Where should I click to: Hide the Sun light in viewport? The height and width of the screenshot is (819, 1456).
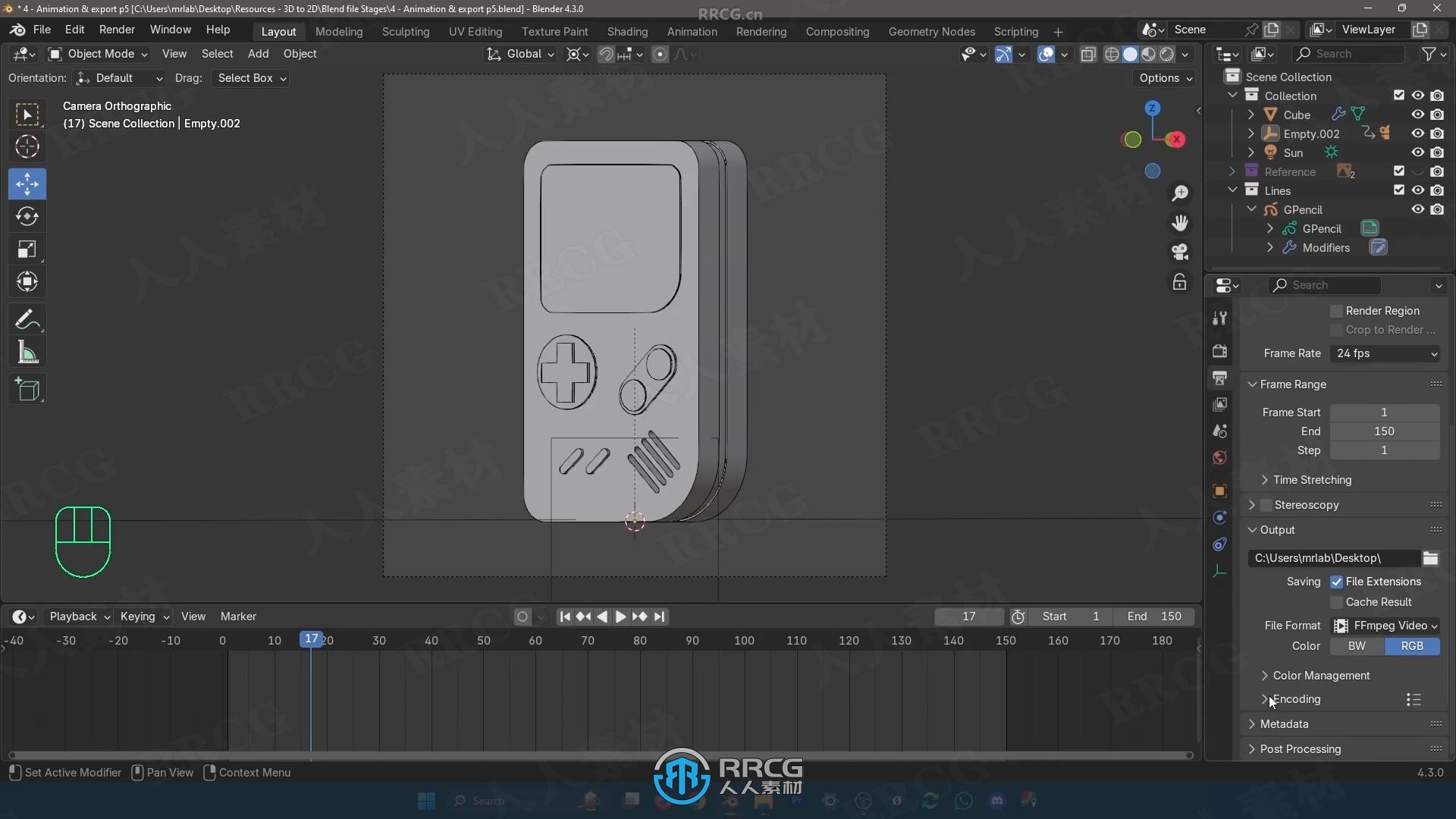(x=1417, y=152)
